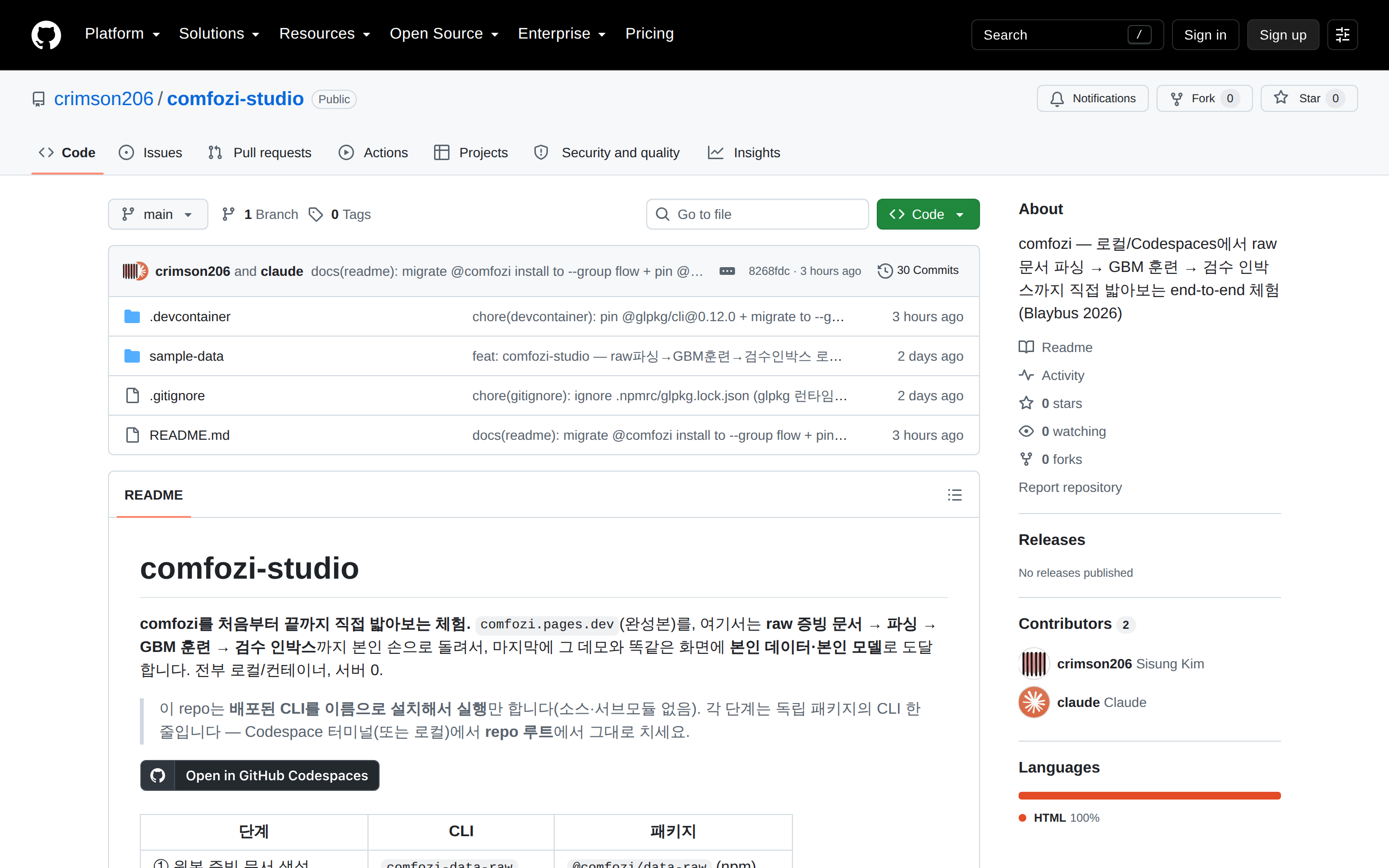Click the claude contributor avatar
This screenshot has width=1389, height=868.
(1034, 702)
